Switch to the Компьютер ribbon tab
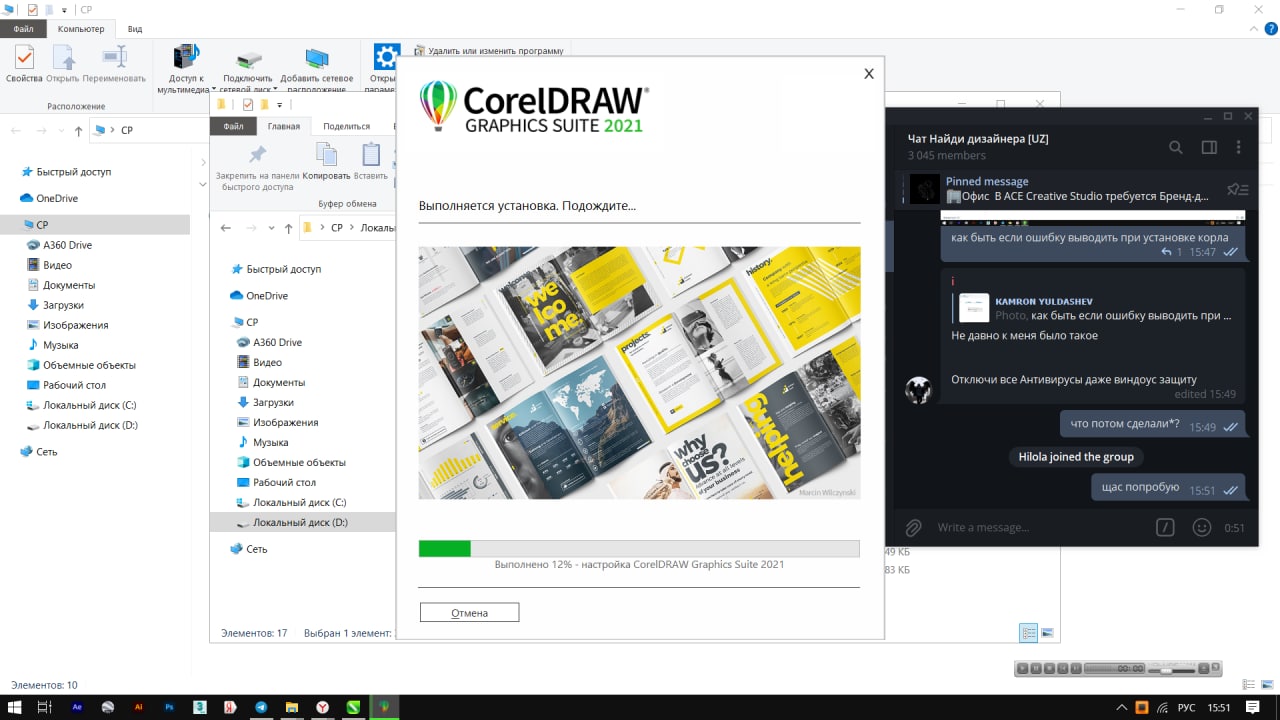 [81, 30]
